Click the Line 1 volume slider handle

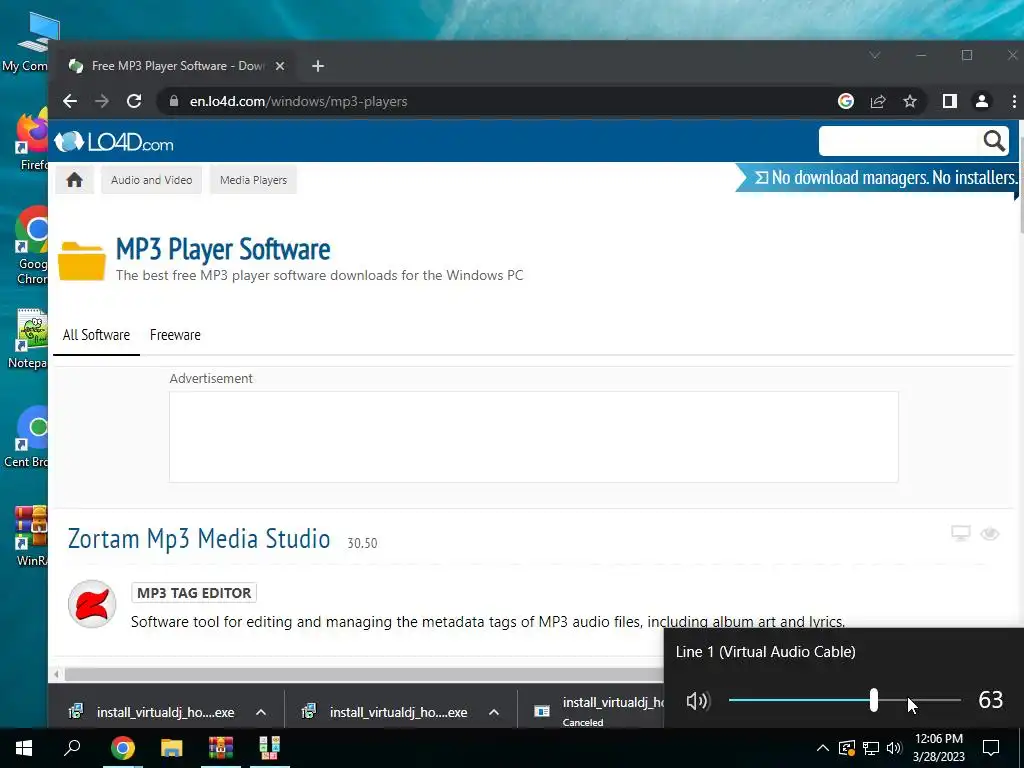coord(874,700)
